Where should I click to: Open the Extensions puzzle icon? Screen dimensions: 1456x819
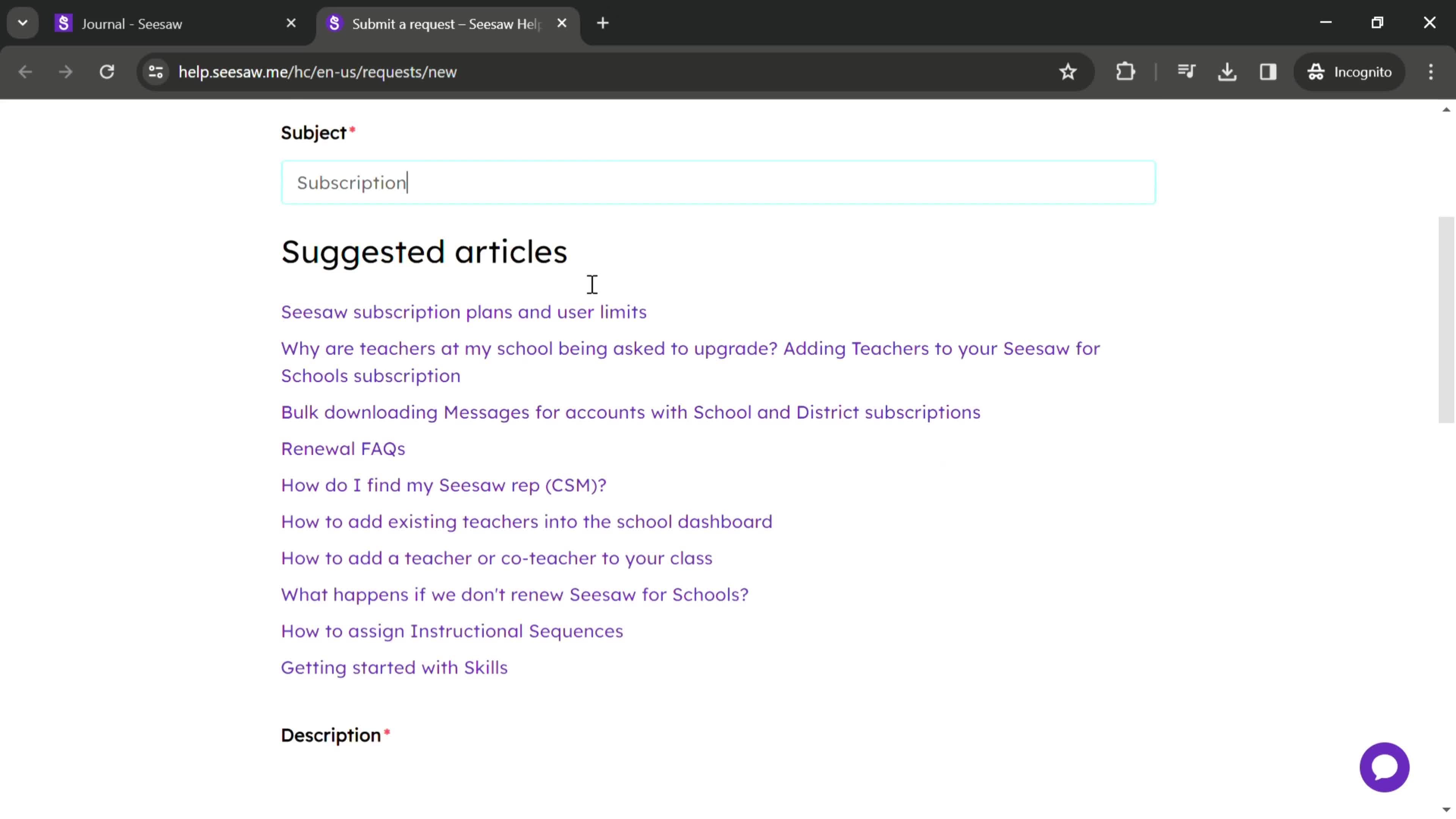point(1125,72)
